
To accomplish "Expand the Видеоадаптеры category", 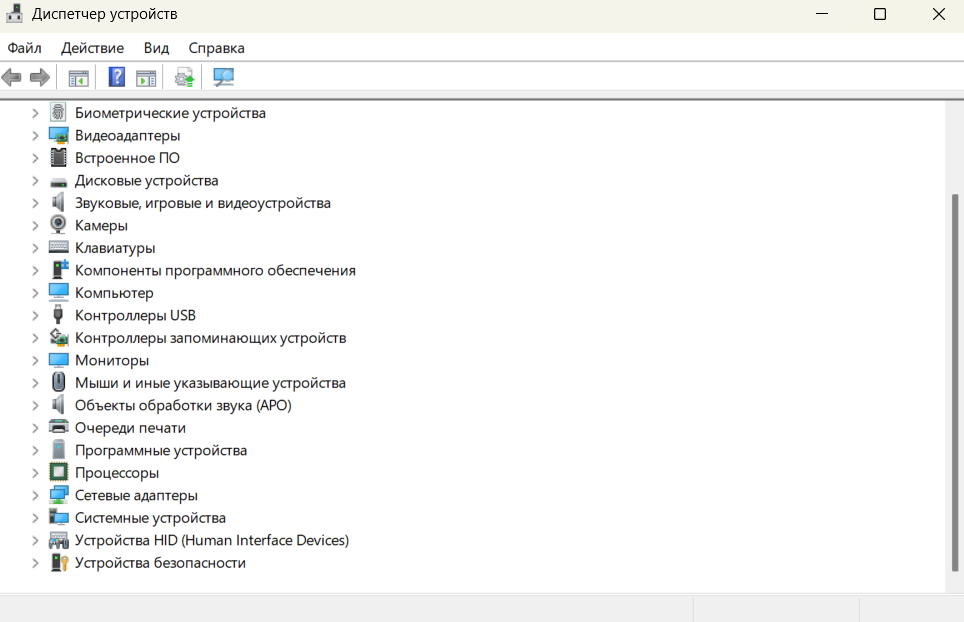I will click(x=35, y=135).
